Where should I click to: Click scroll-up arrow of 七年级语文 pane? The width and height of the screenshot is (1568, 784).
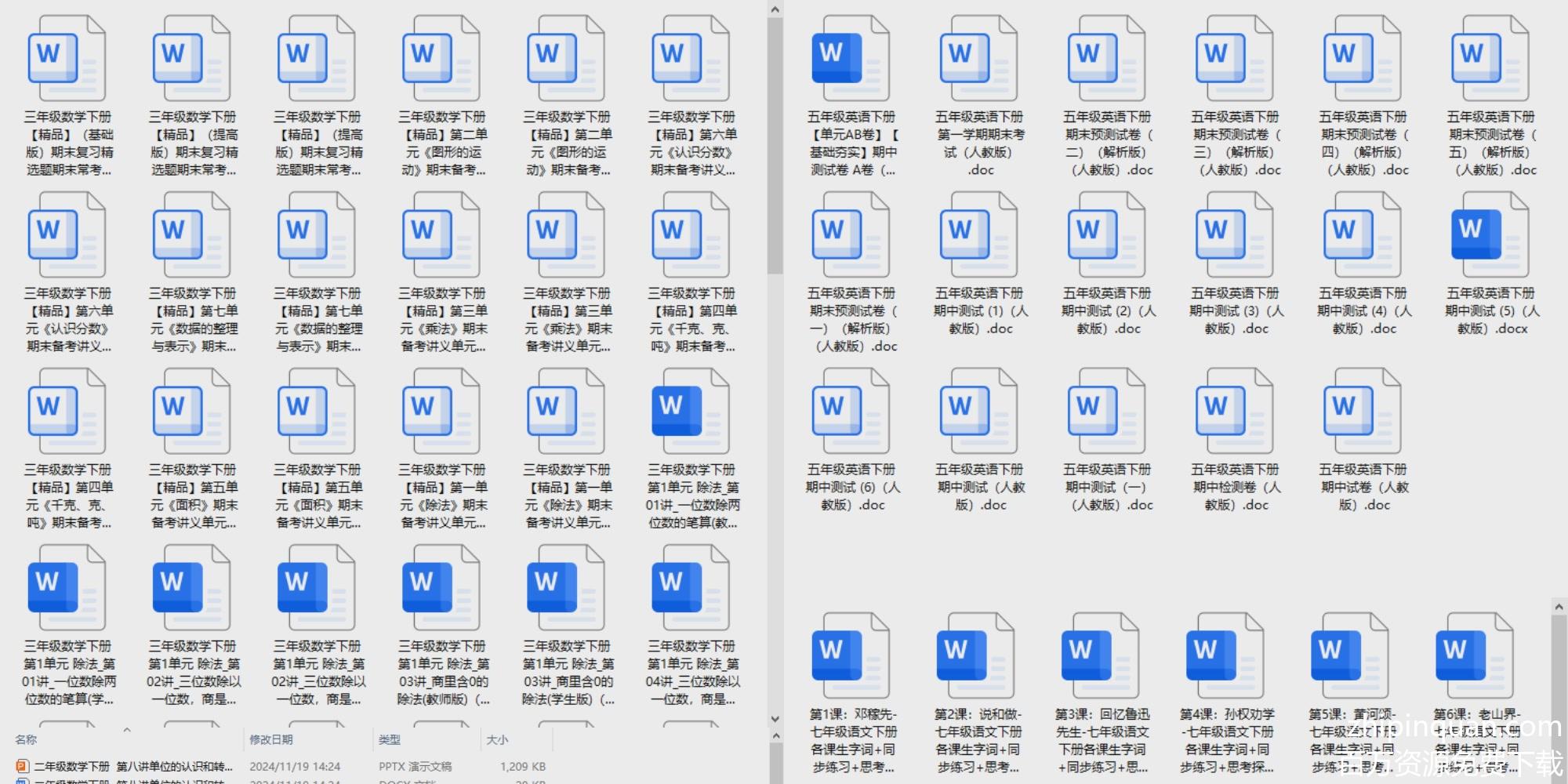coord(1559,607)
